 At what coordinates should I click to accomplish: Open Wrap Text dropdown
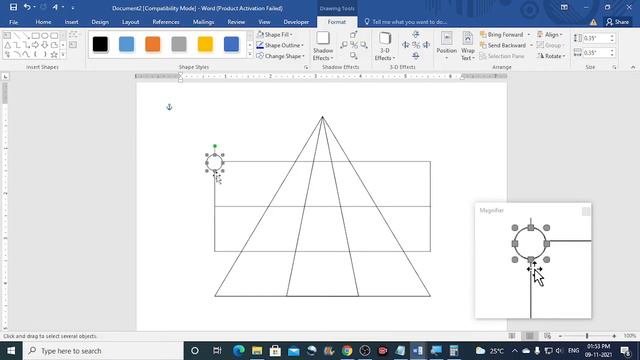click(x=468, y=46)
